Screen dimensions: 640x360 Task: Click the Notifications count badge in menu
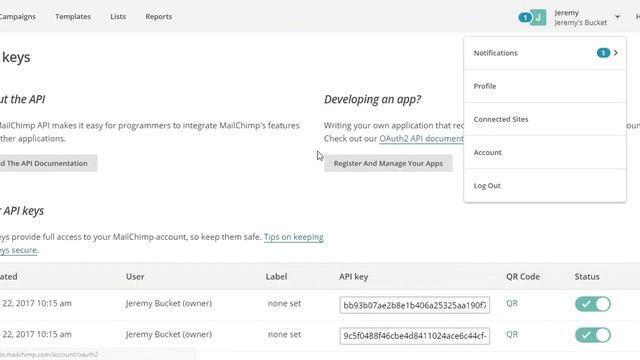(x=603, y=53)
